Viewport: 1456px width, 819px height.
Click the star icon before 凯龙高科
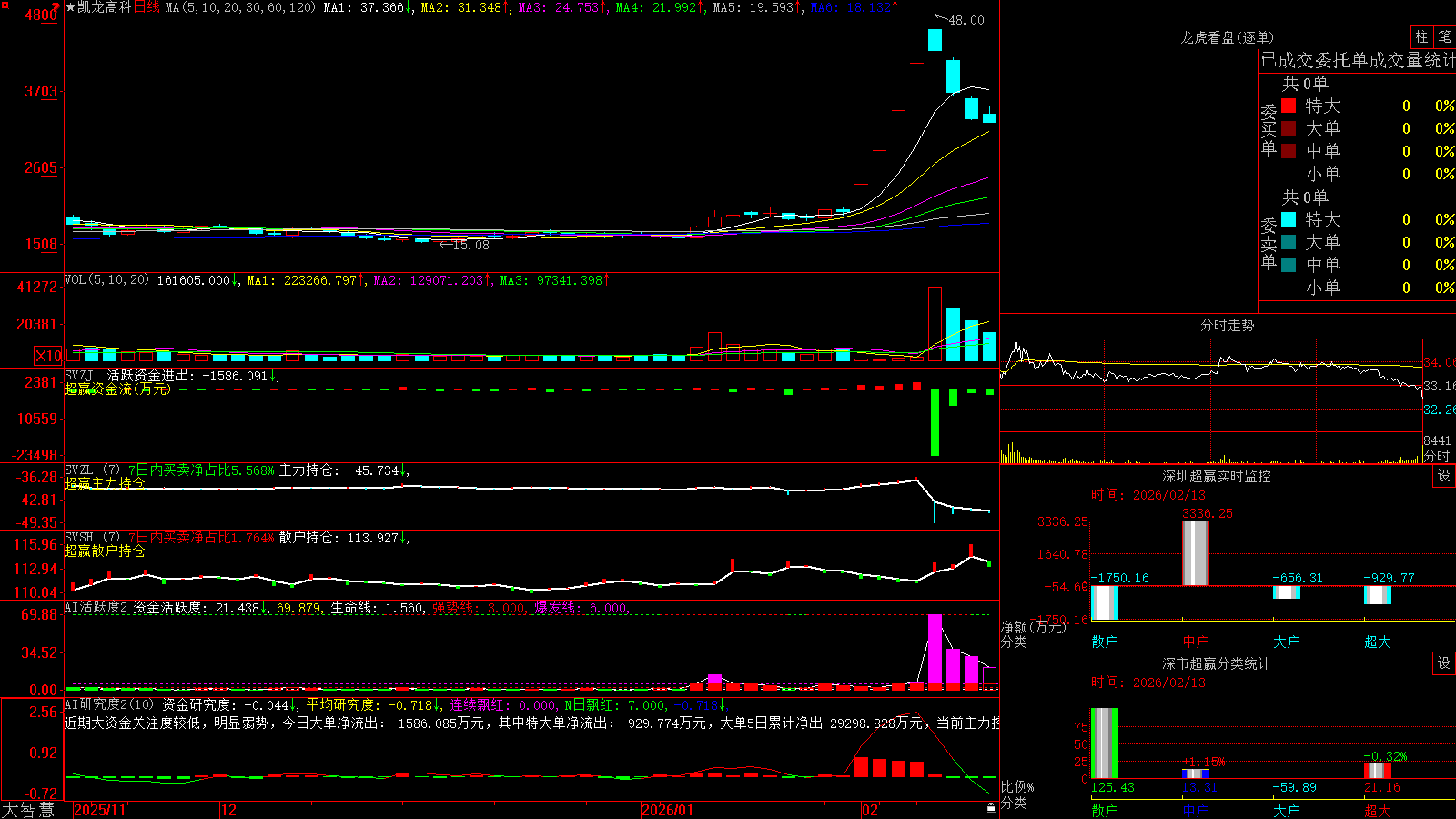coord(70,7)
